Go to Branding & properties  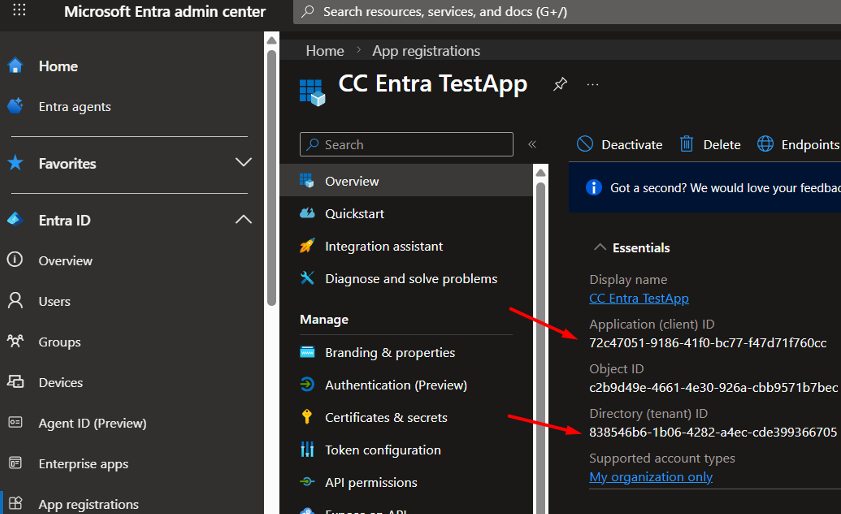[x=389, y=353]
